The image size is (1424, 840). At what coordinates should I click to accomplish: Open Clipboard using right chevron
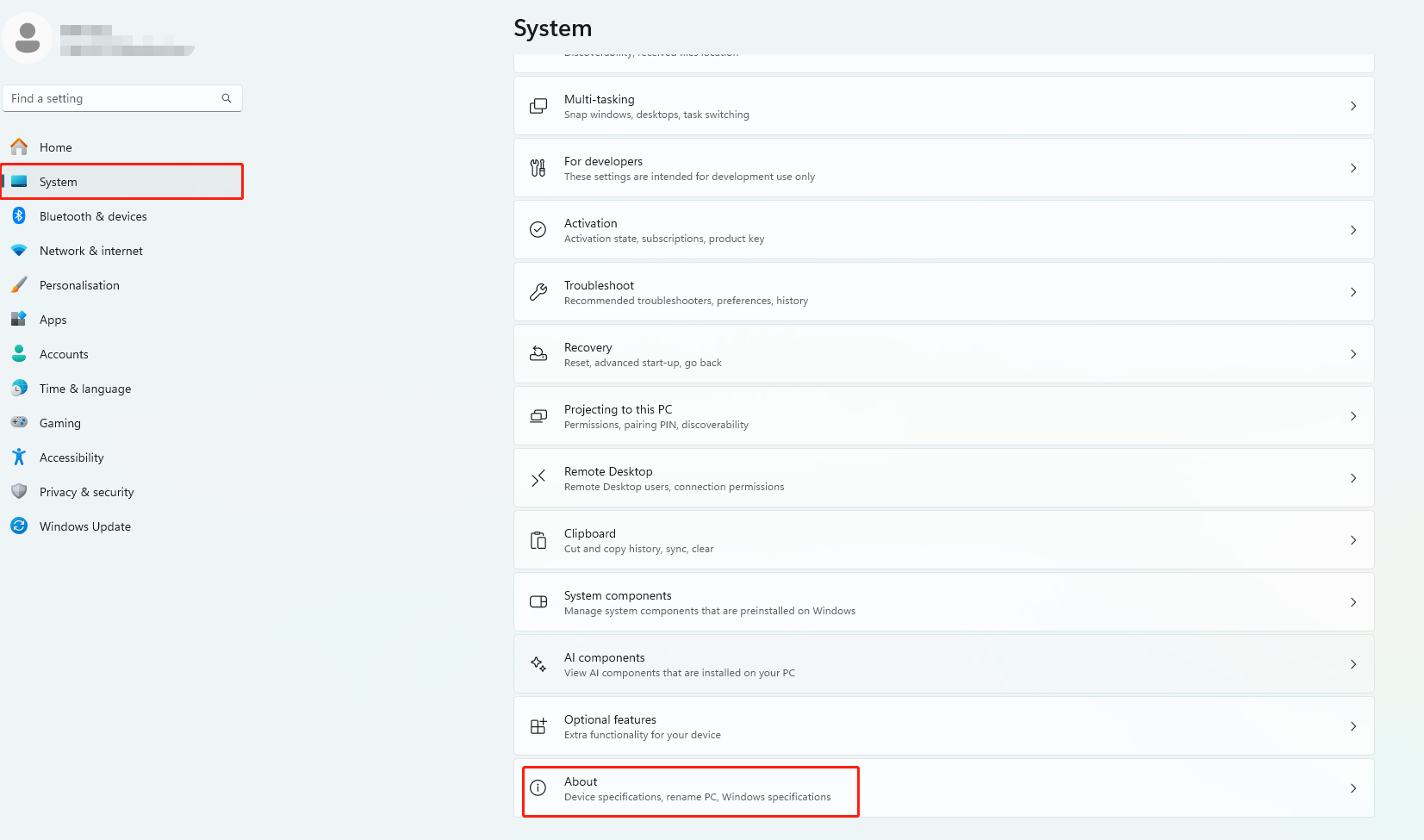1353,540
